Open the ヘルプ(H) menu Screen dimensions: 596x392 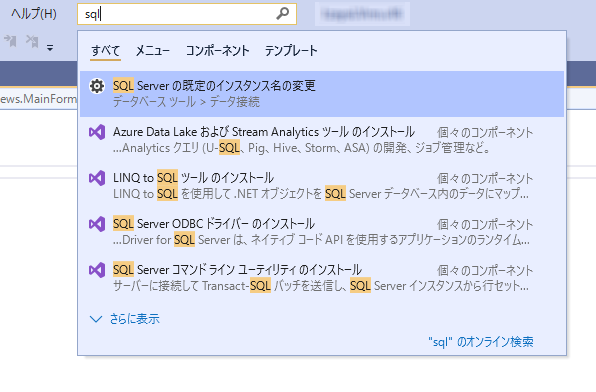tap(34, 14)
